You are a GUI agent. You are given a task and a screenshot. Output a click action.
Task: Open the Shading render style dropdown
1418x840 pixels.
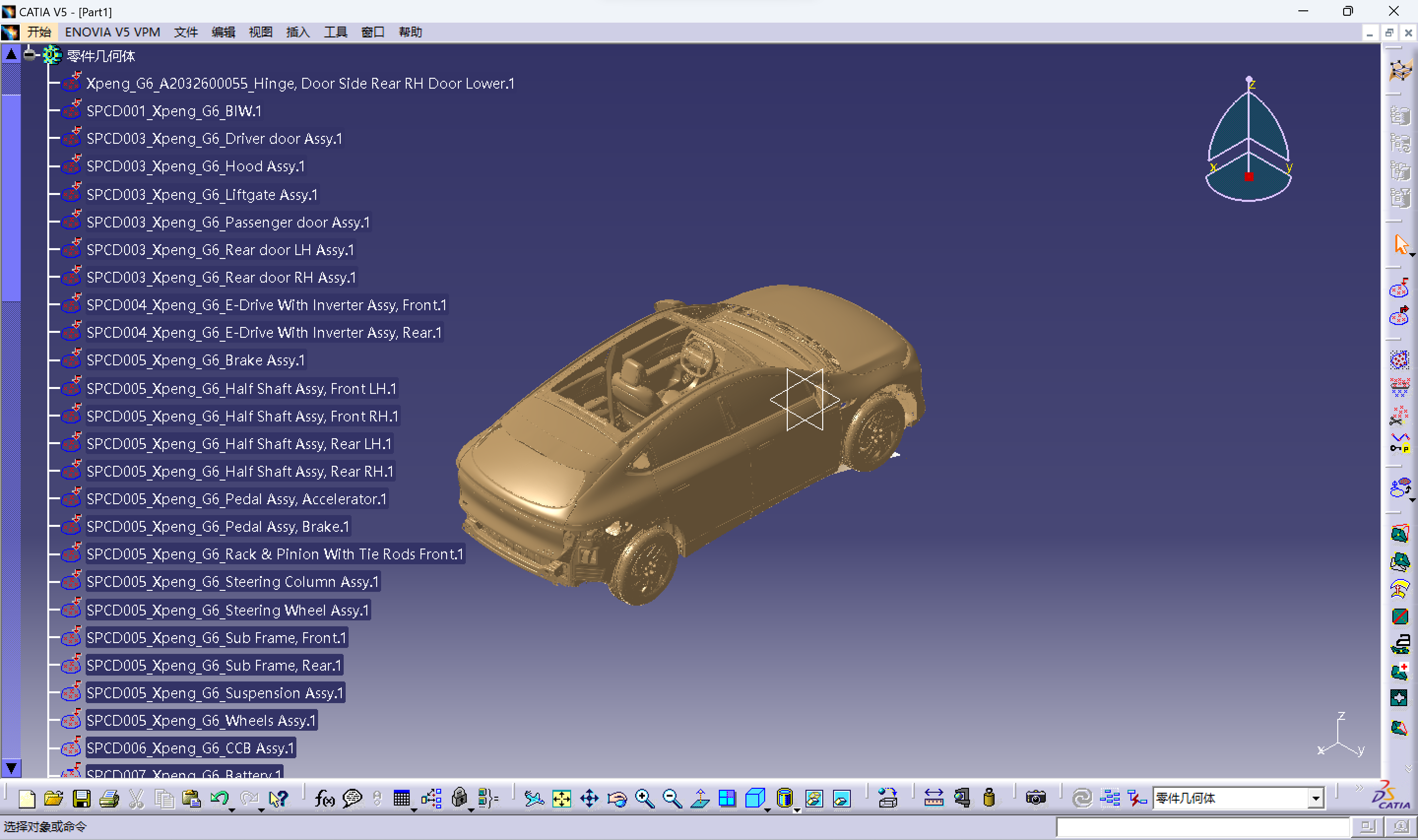click(797, 810)
